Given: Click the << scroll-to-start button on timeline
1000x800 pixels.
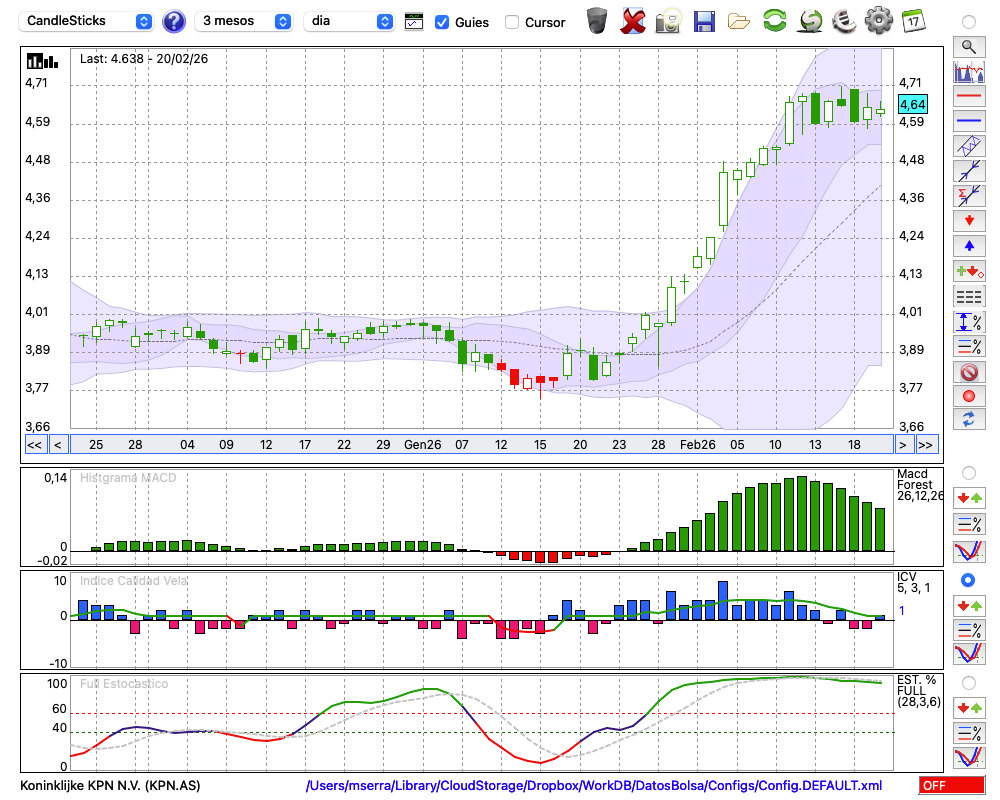Looking at the screenshot, I should (34, 445).
